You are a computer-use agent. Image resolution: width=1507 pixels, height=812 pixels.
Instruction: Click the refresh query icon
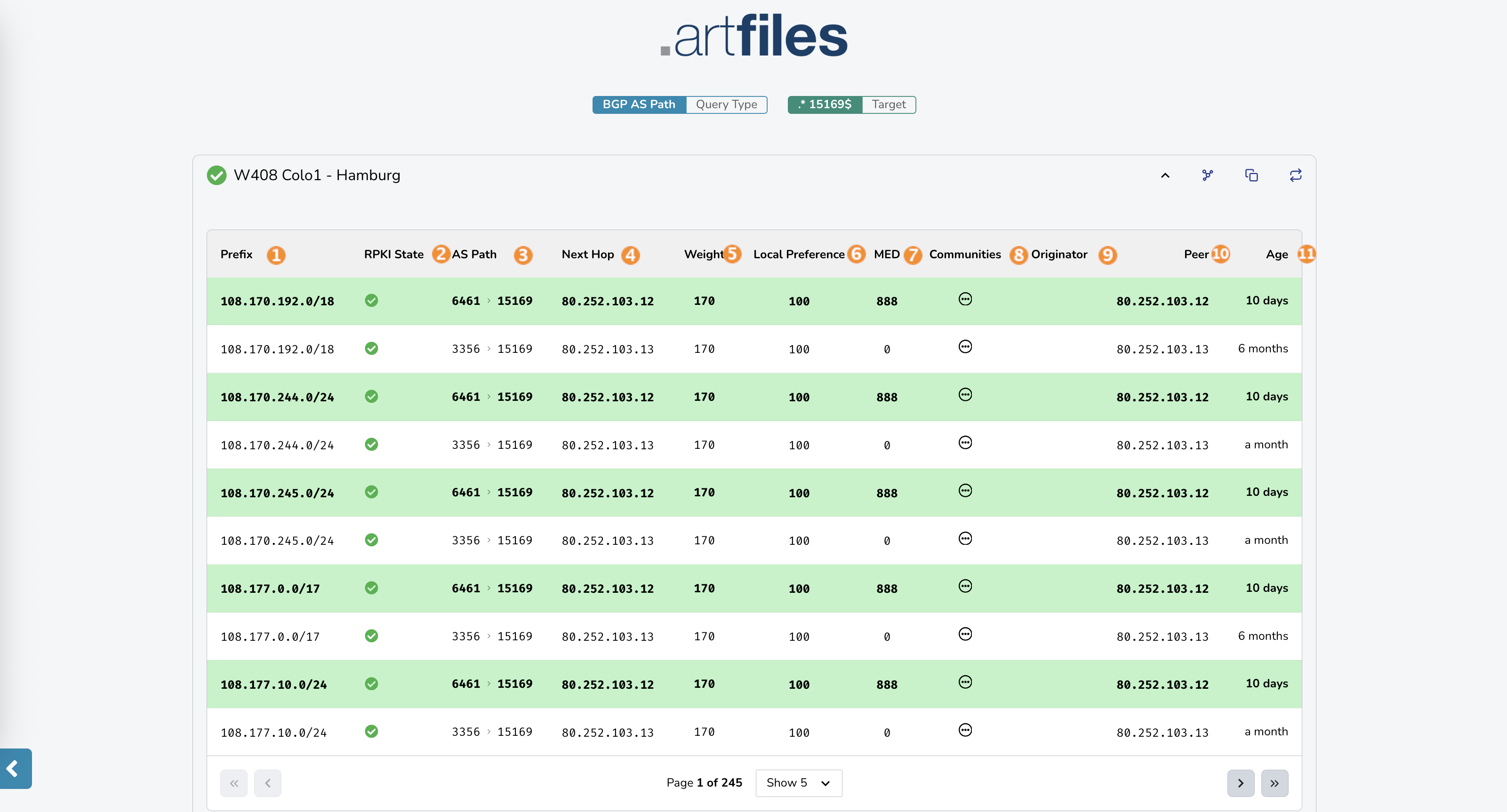click(x=1295, y=175)
